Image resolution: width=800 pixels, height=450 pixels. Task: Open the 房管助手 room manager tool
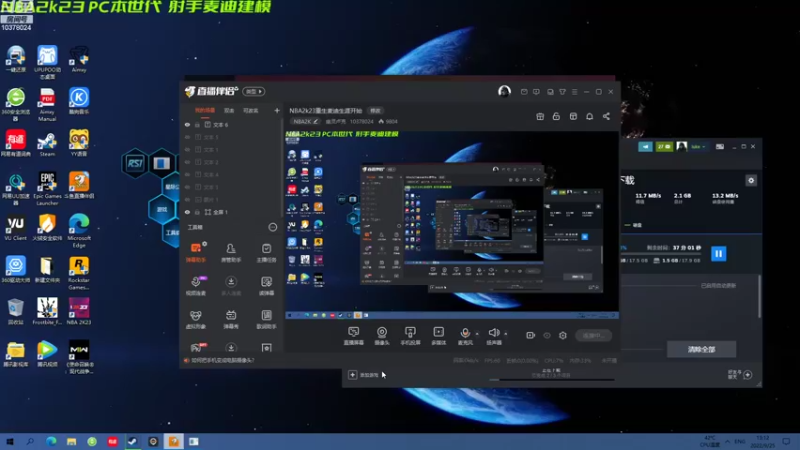(x=231, y=252)
